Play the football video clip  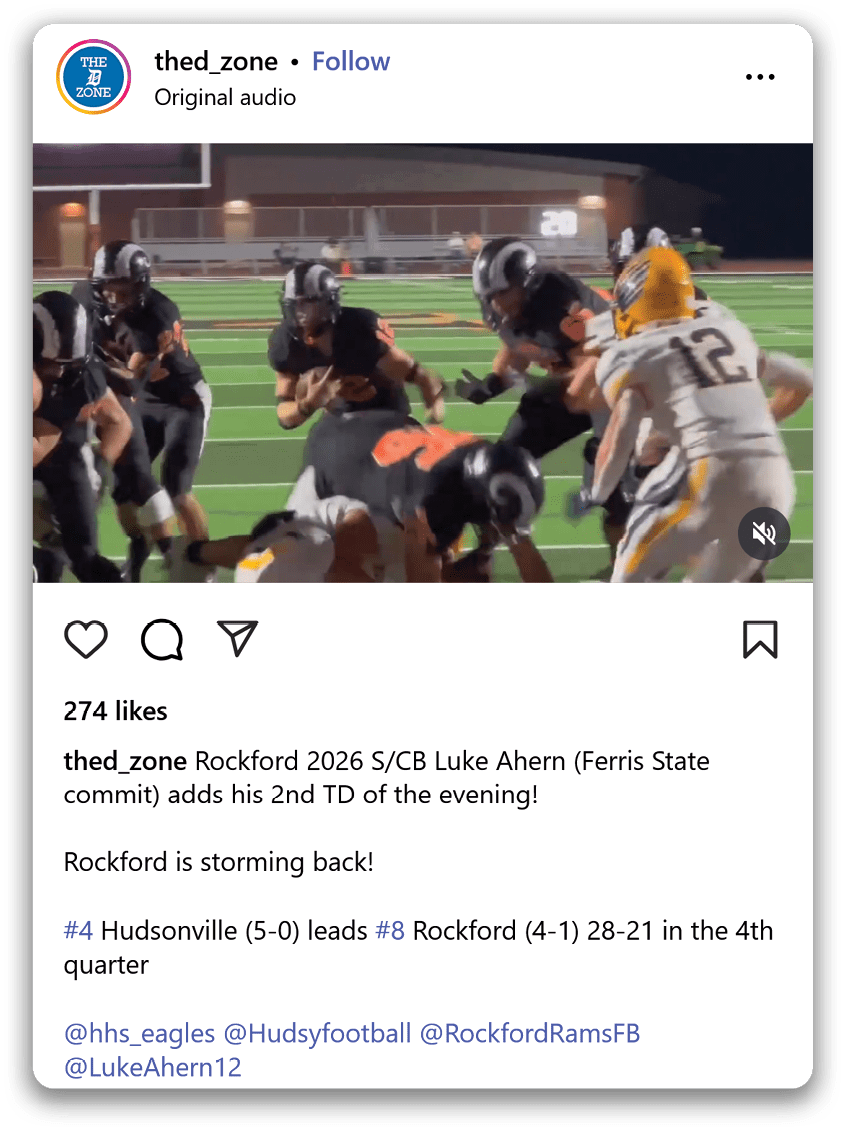pos(423,363)
